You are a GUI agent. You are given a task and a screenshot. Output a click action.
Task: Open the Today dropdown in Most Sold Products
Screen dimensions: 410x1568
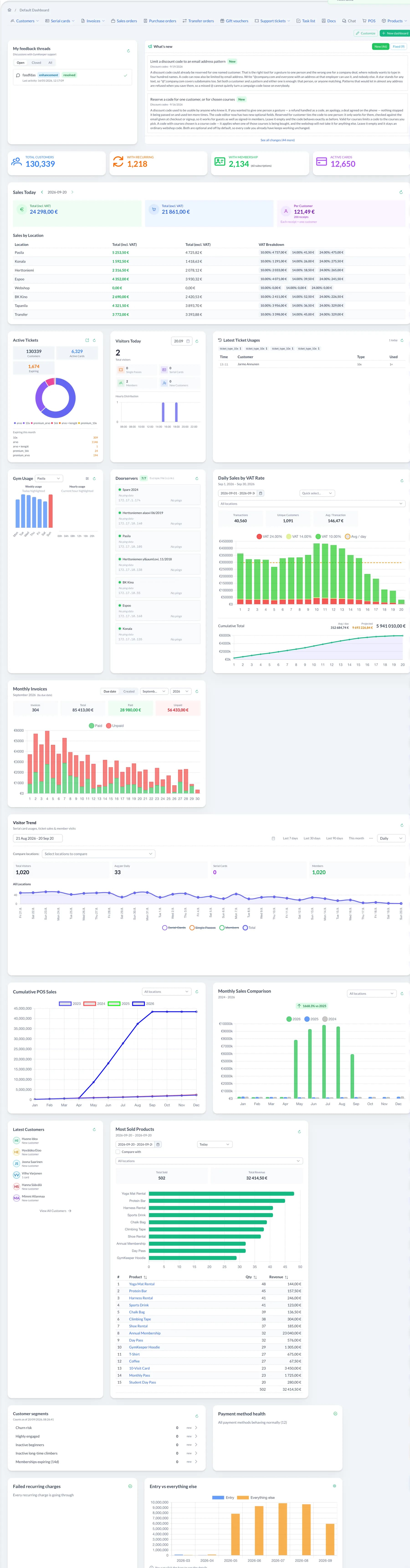[215, 1144]
